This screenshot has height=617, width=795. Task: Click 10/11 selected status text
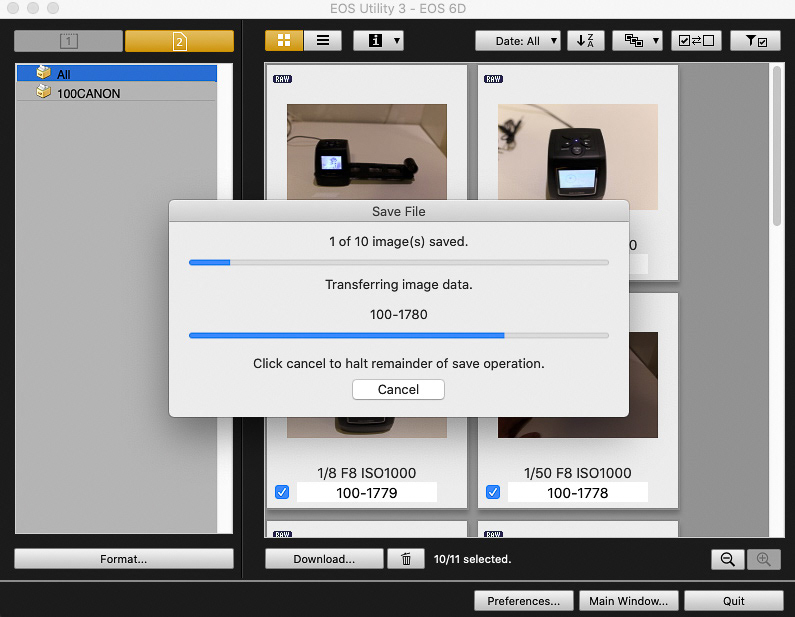click(x=472, y=559)
